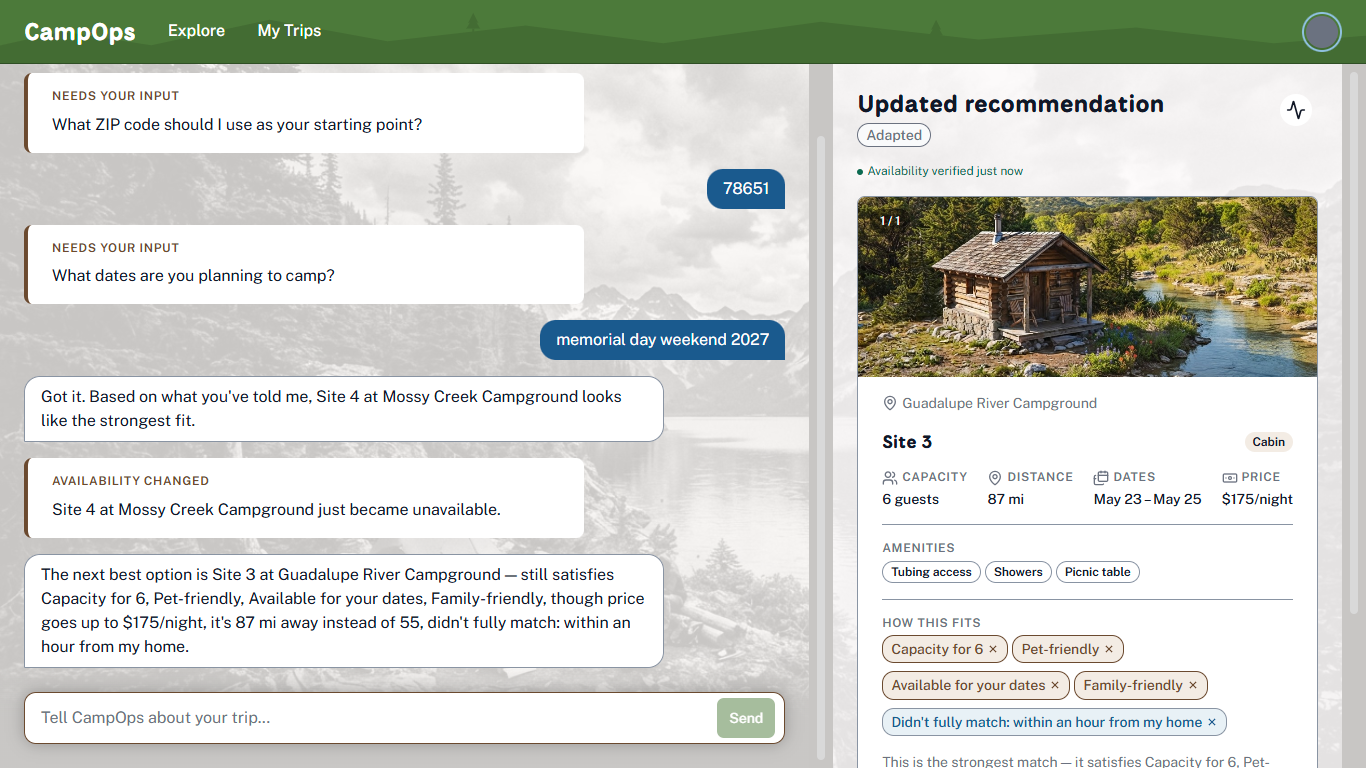1366x768 pixels.
Task: Click the Showers amenity chip
Action: point(1018,572)
